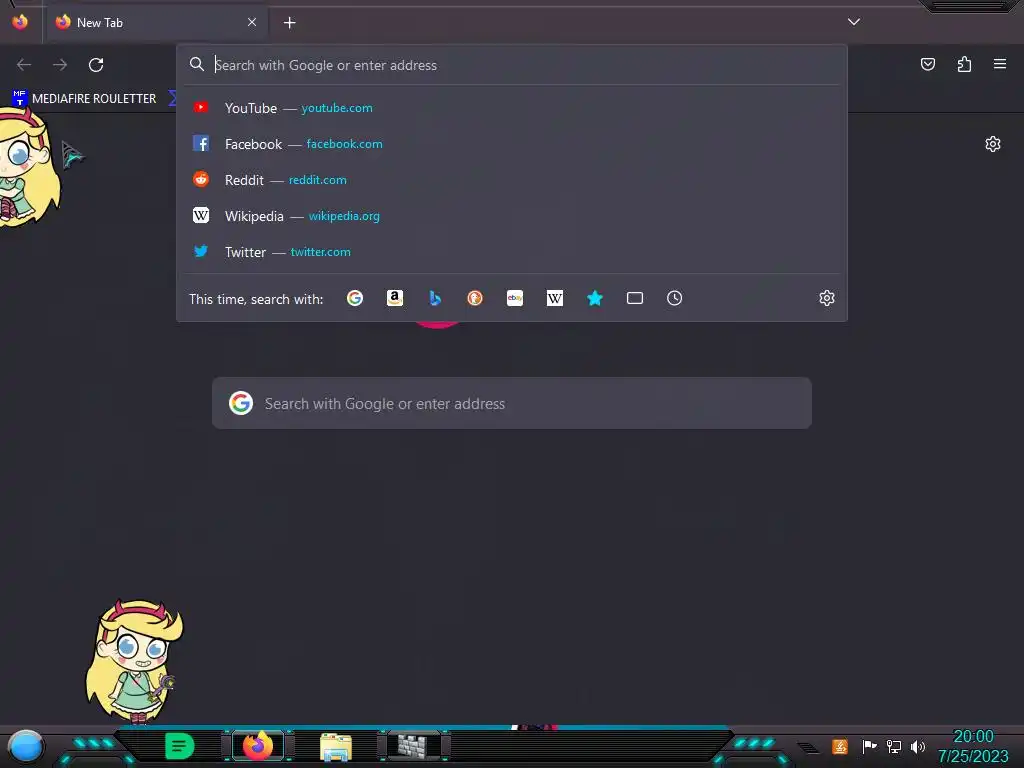
Task: Open the network tray icon
Action: (x=893, y=746)
